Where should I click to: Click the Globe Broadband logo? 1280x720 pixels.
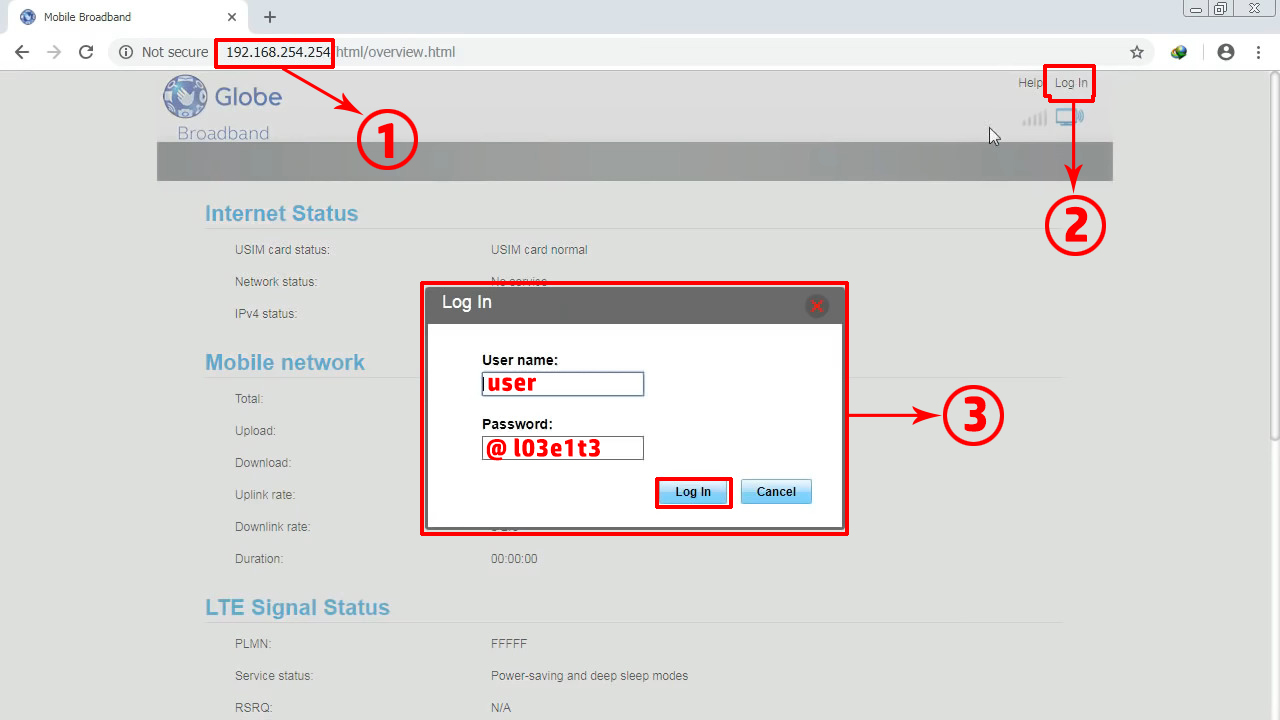coord(222,108)
